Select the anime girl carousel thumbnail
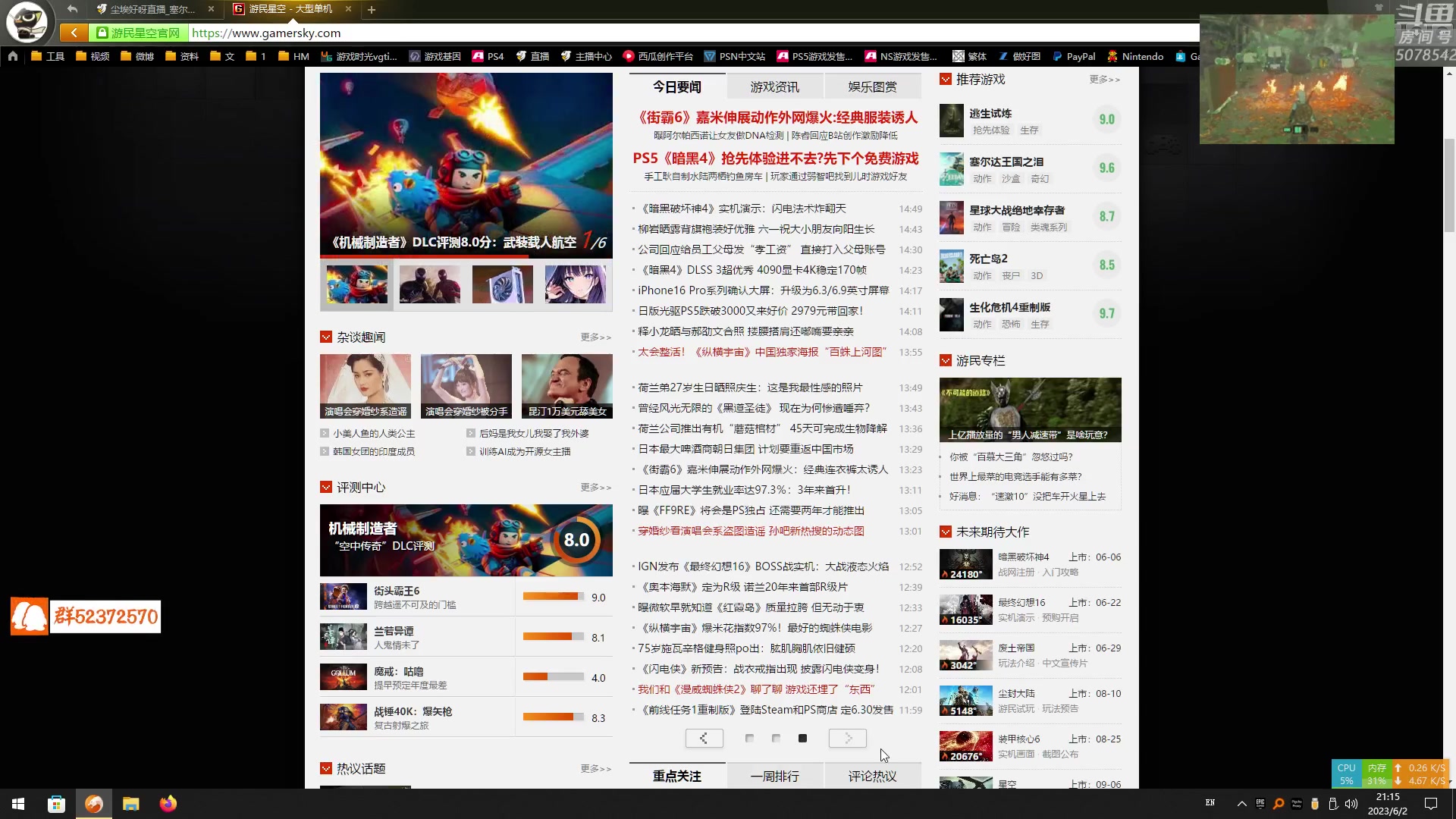This screenshot has width=1456, height=819. tap(575, 284)
